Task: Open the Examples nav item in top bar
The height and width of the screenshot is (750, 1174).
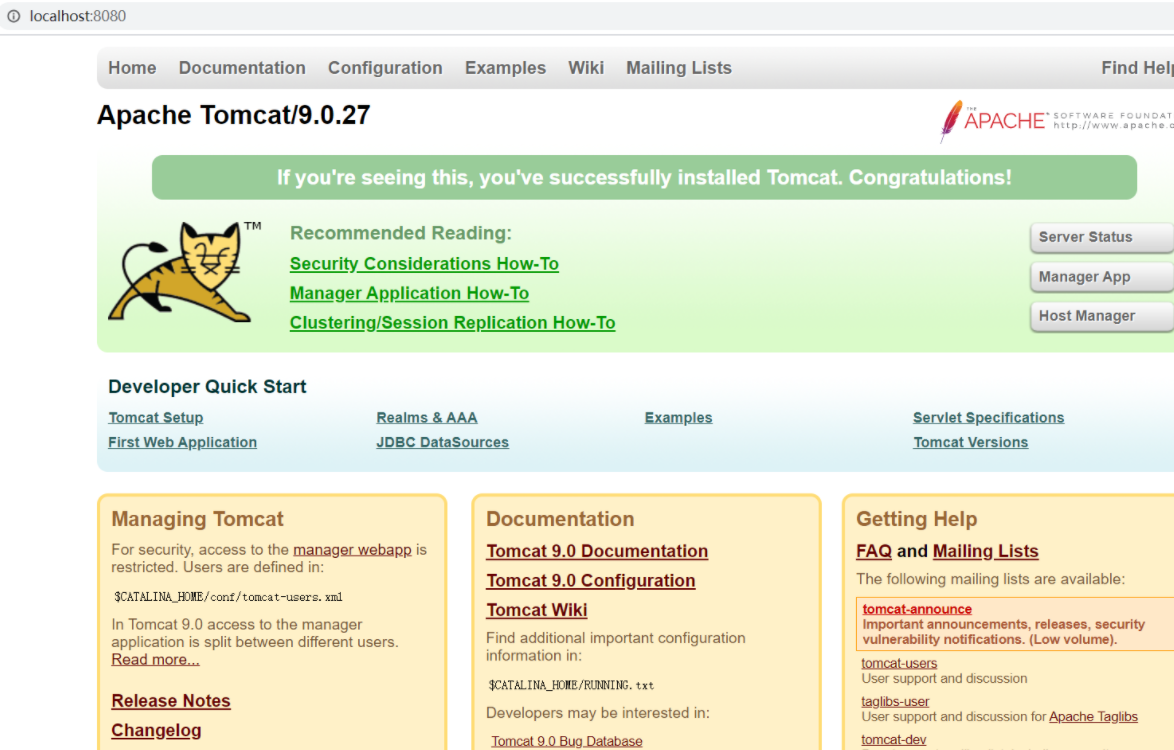Action: pyautogui.click(x=505, y=68)
